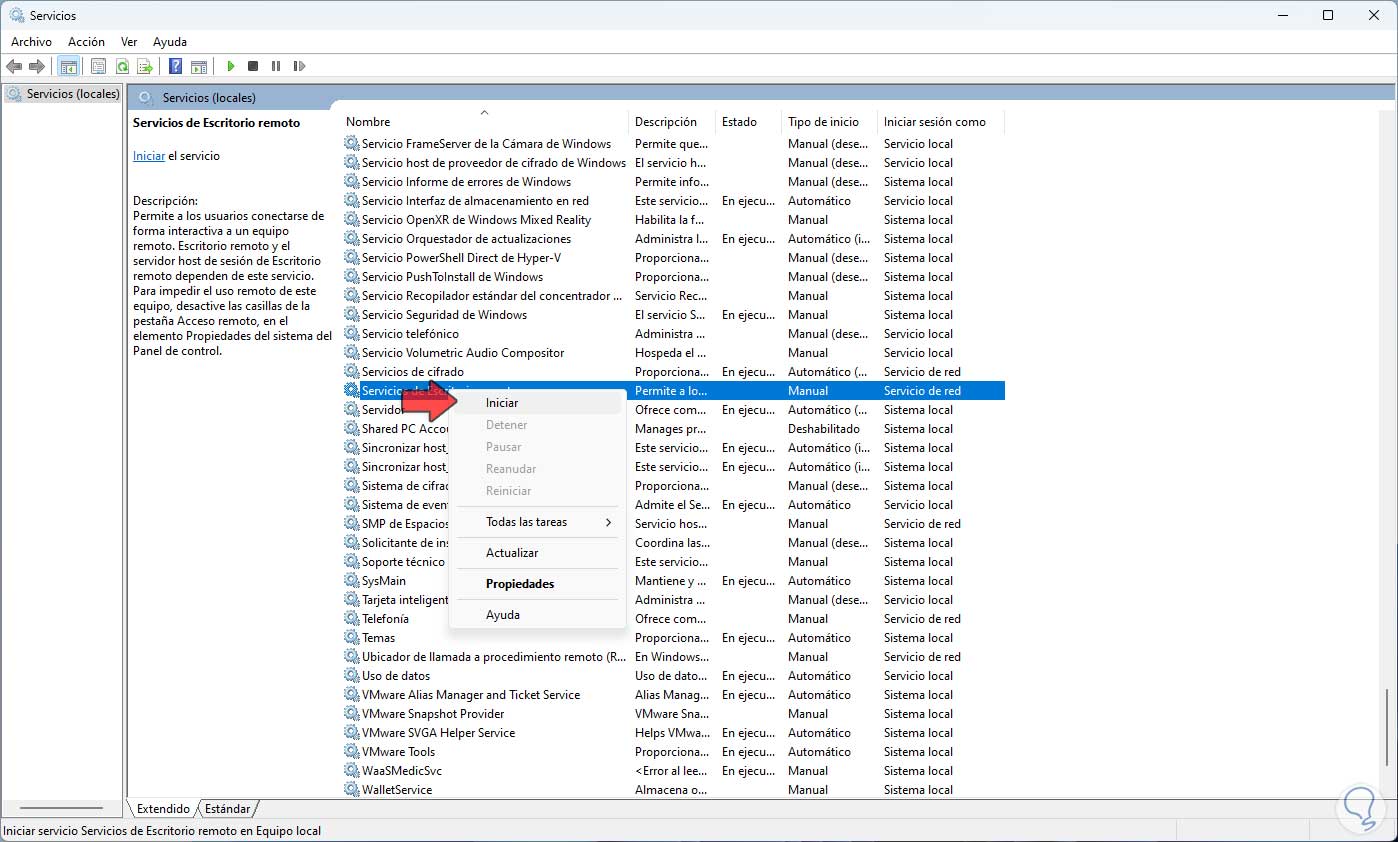Open the Ver menu
Viewport: 1398px width, 842px height.
click(129, 42)
